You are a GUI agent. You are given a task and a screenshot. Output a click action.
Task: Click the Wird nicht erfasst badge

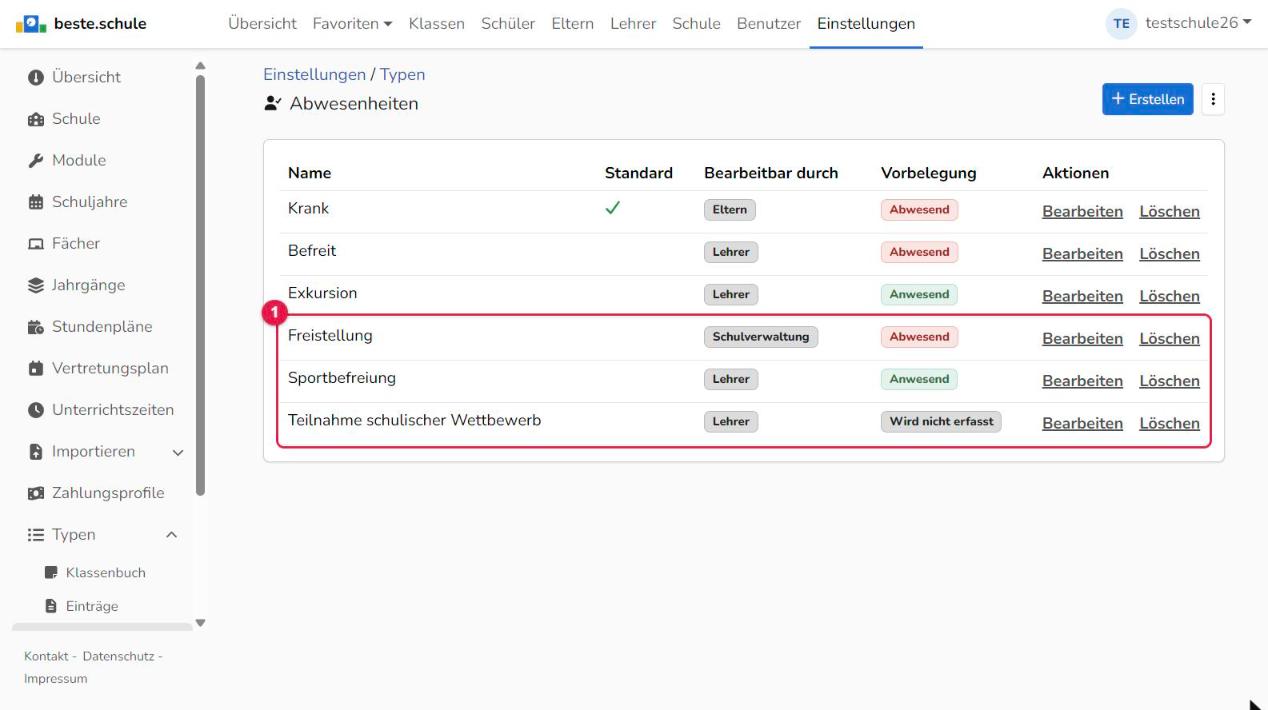pos(941,422)
